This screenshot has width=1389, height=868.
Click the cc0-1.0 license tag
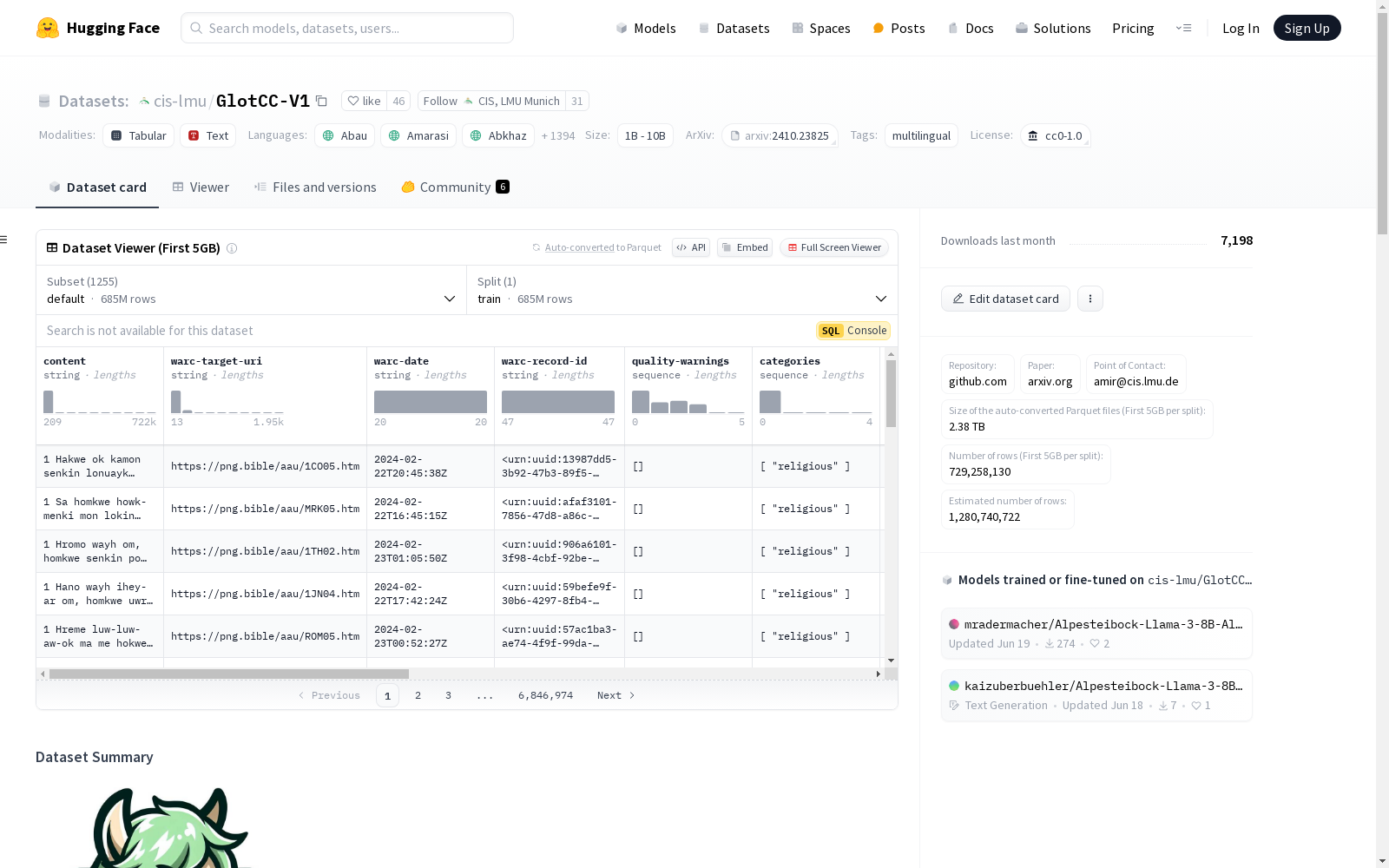[x=1055, y=135]
